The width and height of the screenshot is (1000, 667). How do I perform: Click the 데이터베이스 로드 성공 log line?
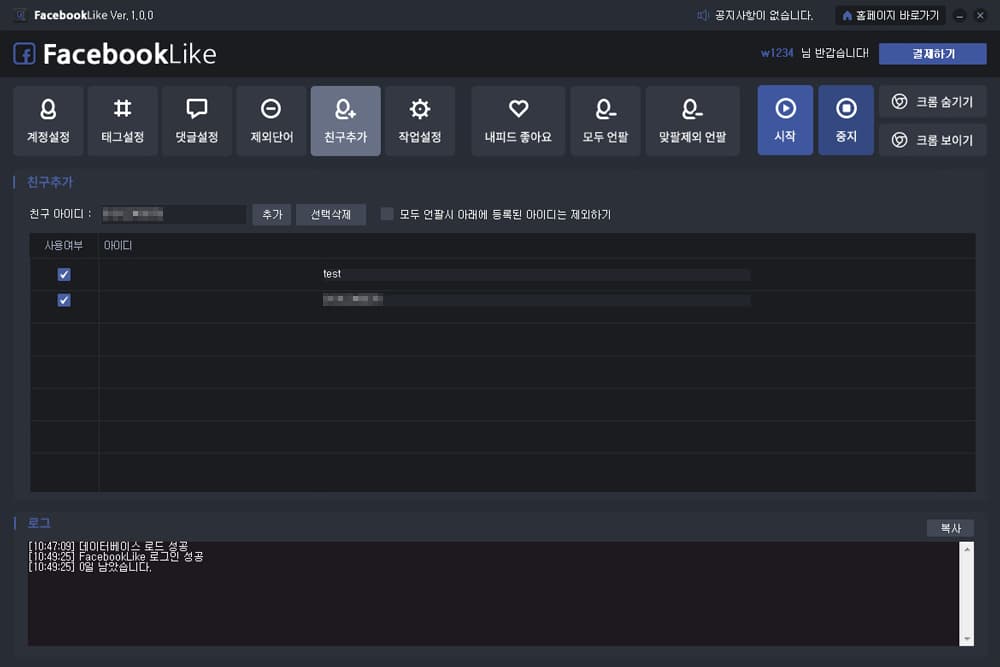108,546
